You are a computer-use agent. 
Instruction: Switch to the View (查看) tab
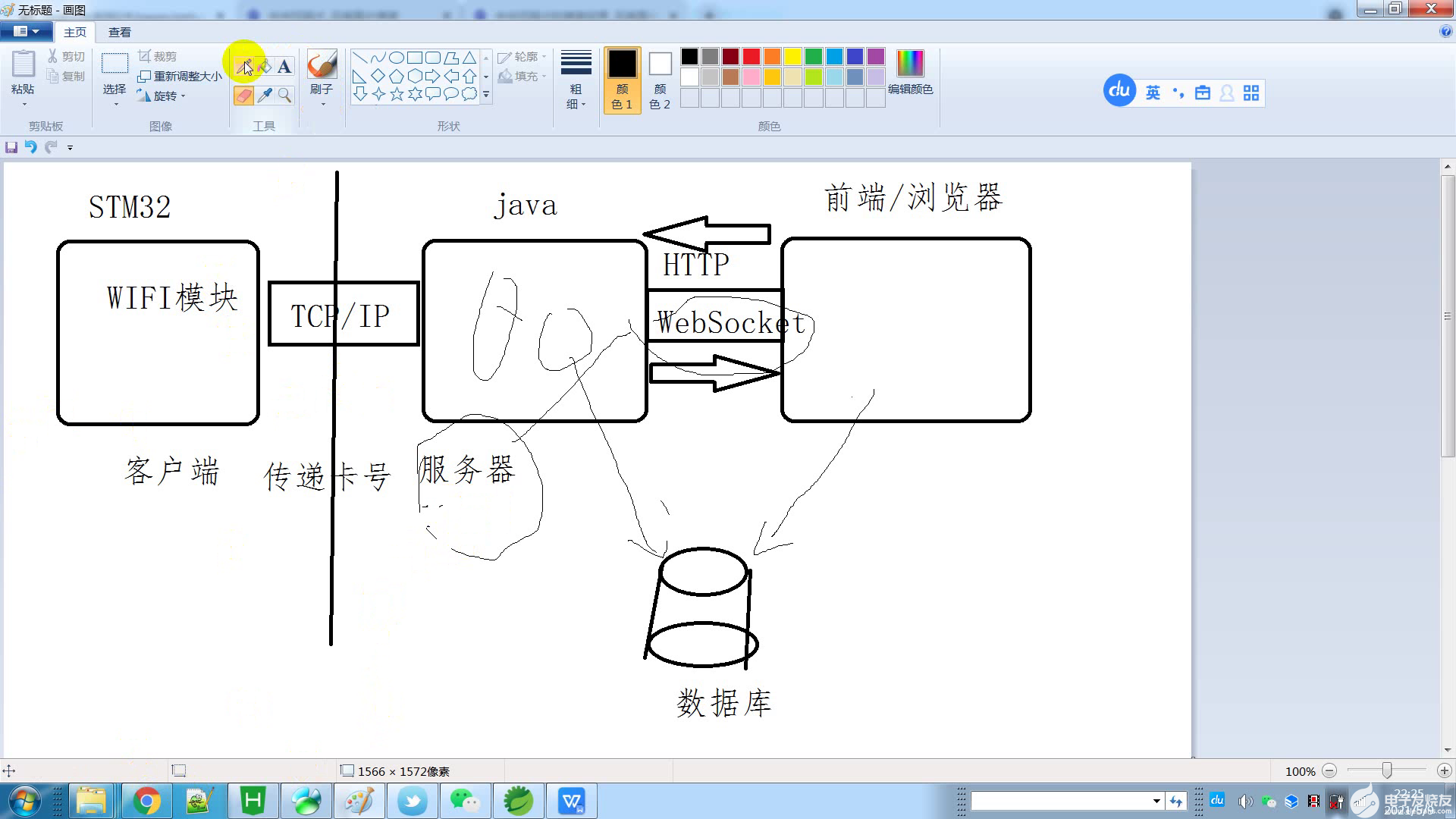click(119, 33)
